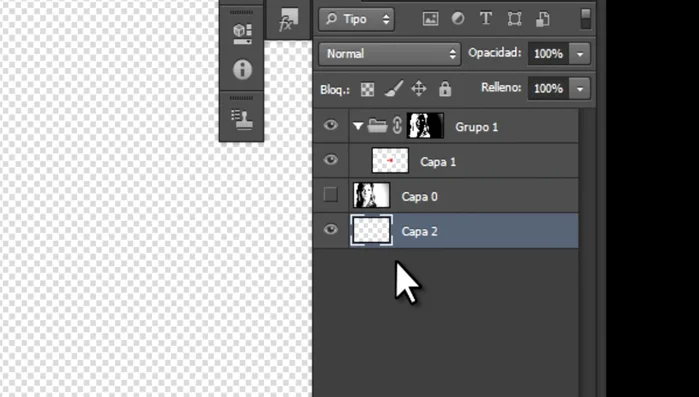Select the Grupo 1 layer mask thumbnail

425,125
